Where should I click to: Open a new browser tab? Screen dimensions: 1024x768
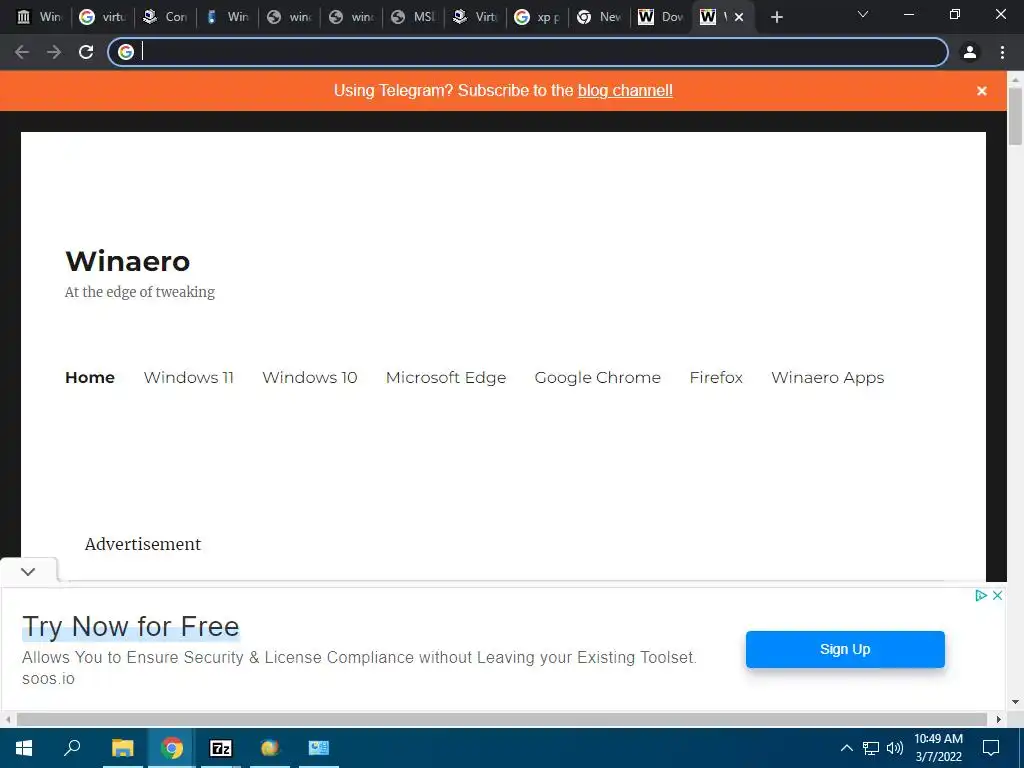coord(776,17)
